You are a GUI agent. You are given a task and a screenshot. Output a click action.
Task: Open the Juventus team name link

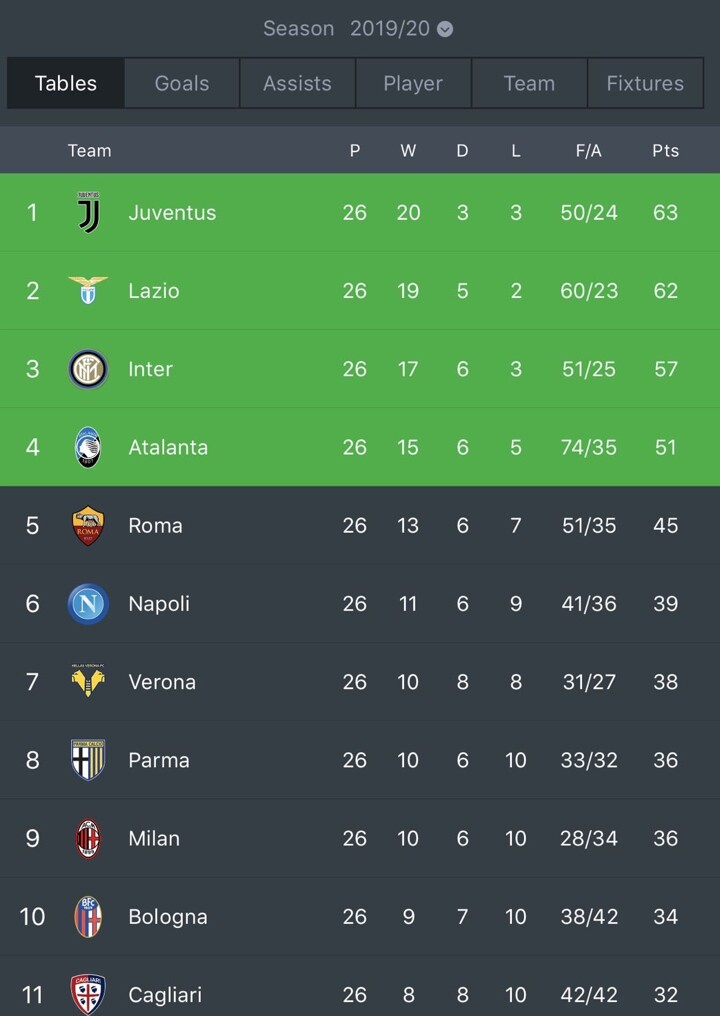[172, 213]
